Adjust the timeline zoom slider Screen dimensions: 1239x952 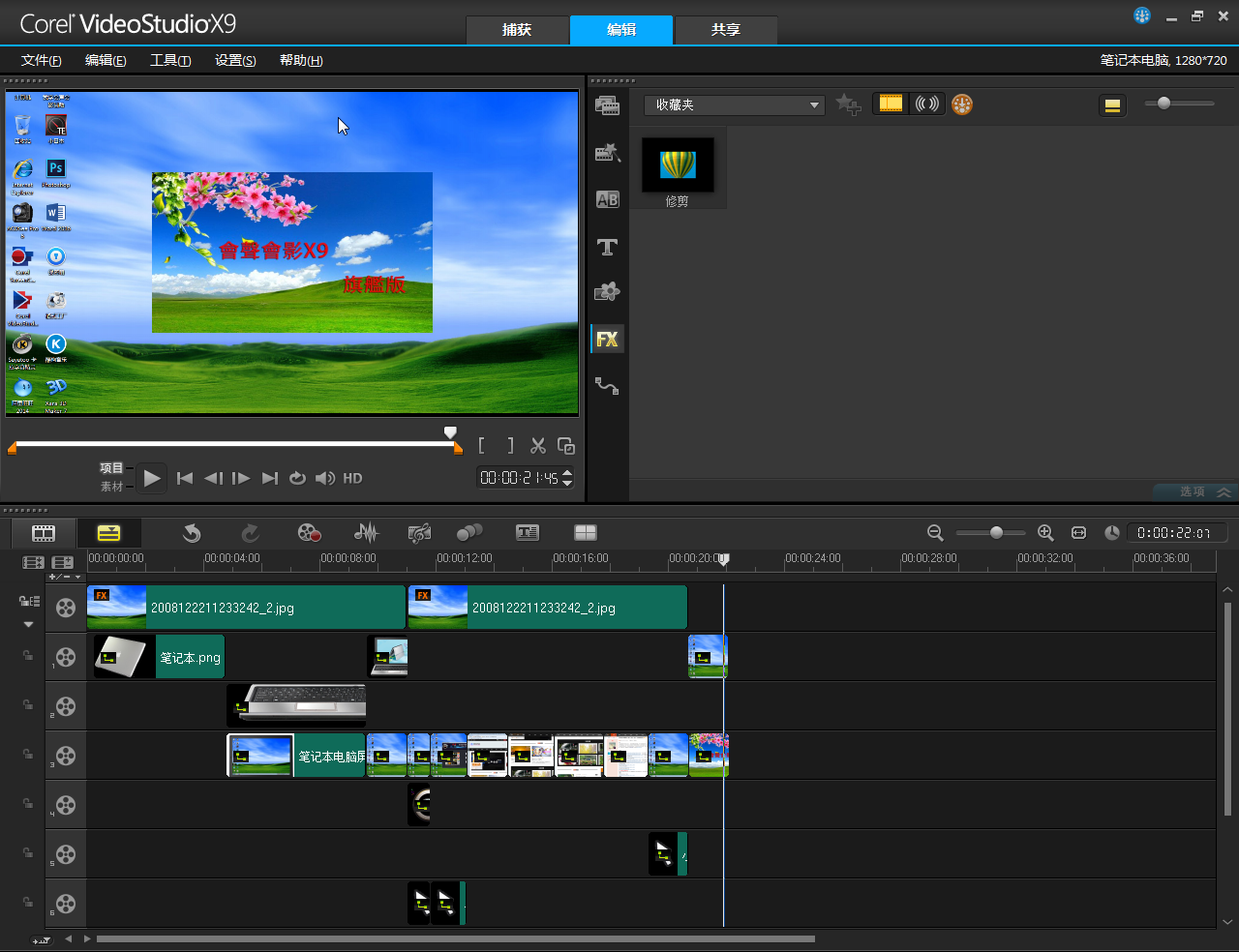(x=991, y=533)
